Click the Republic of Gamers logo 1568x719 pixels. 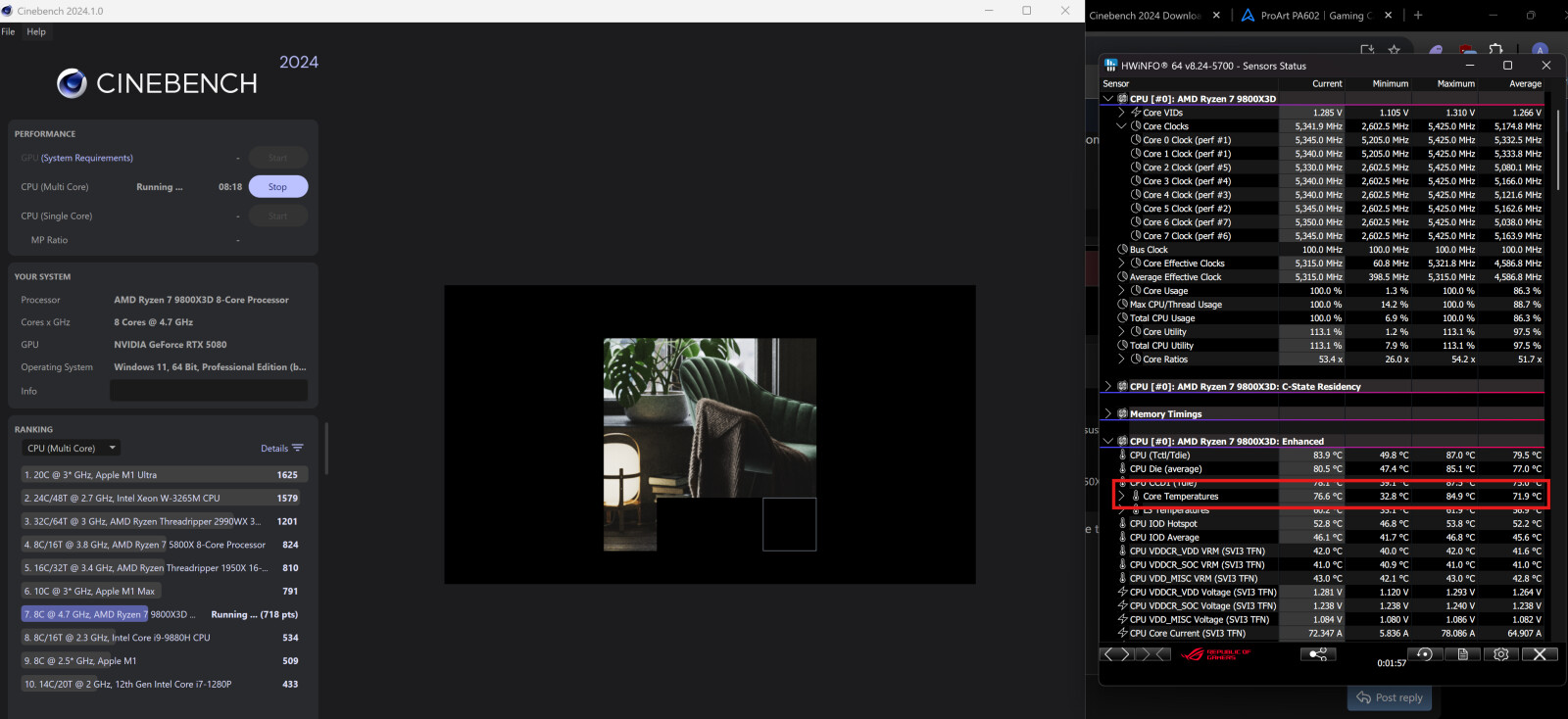click(1216, 654)
